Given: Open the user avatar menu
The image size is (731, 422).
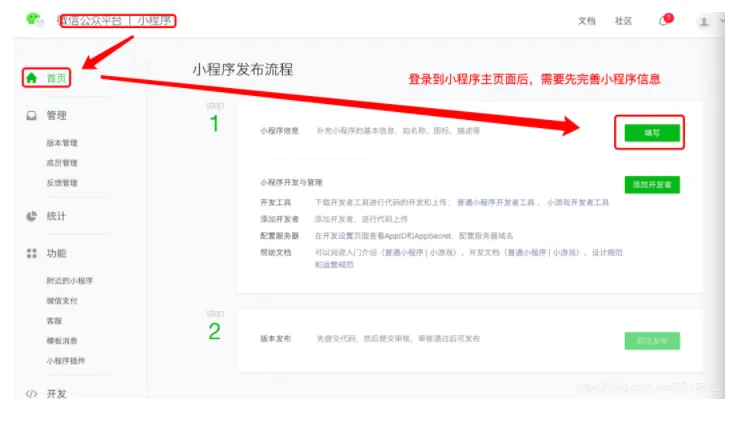Looking at the screenshot, I should coord(703,21).
